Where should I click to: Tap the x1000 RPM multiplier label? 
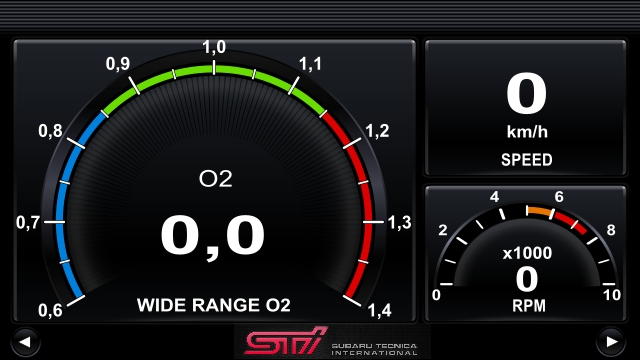click(527, 253)
